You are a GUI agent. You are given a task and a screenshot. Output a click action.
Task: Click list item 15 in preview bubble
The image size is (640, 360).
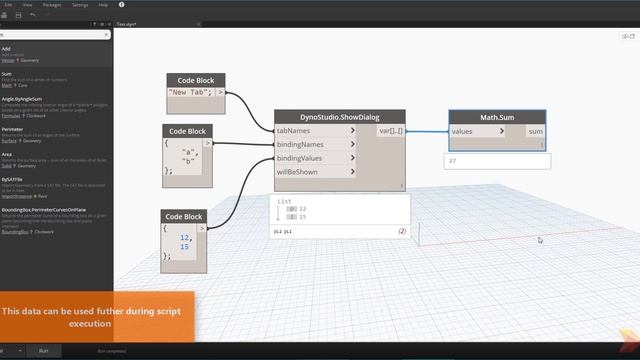pyautogui.click(x=302, y=217)
